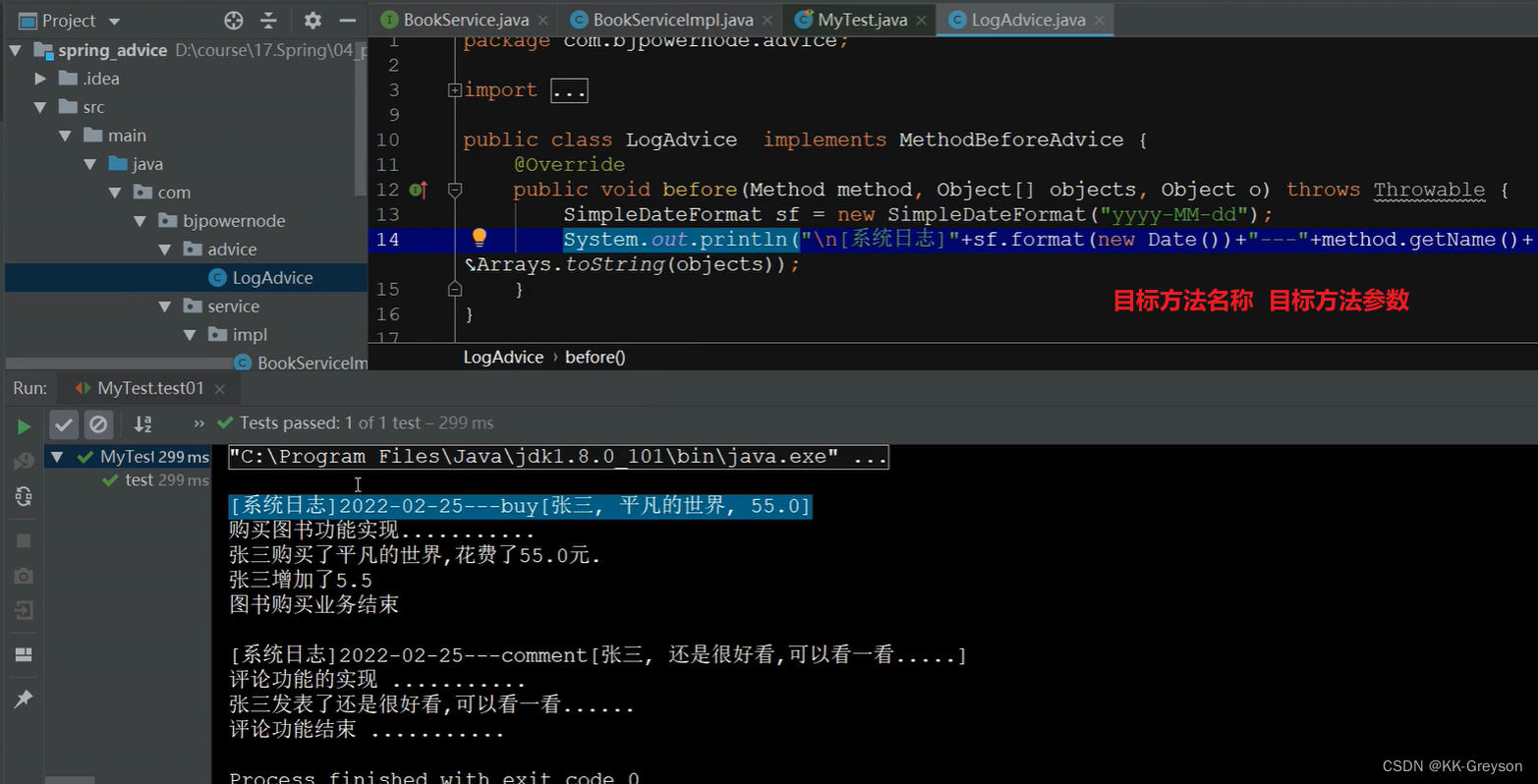Click LogAdvice in the breadcrumb bar
Viewport: 1538px width, 784px height.
(503, 358)
